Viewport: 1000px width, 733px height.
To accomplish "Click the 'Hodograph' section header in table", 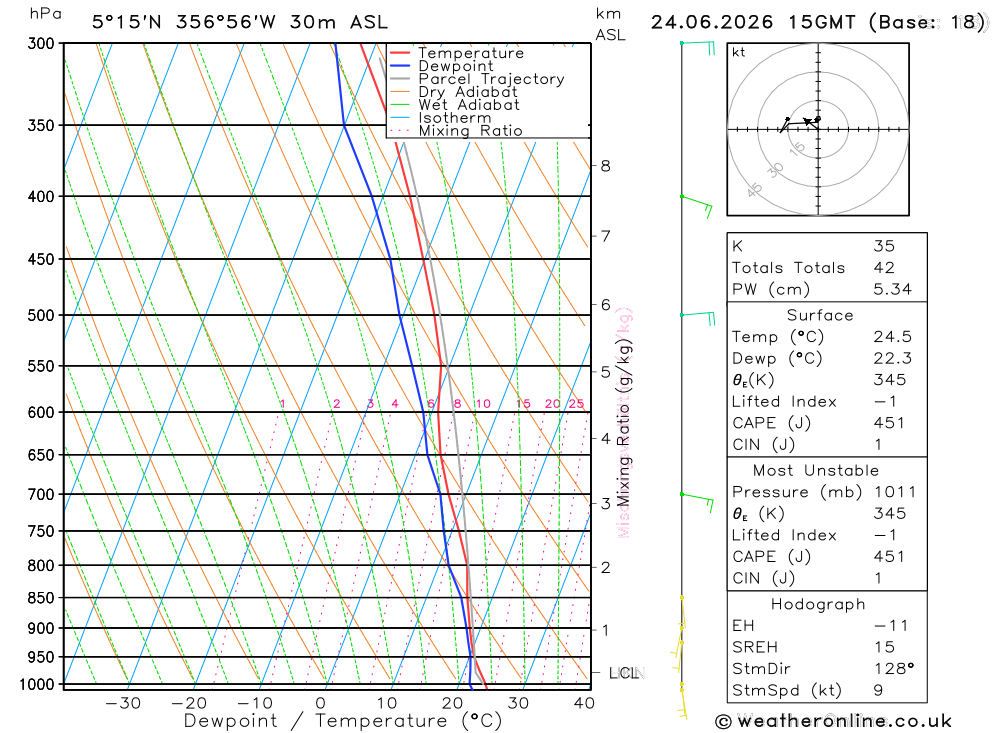I will coord(818,604).
